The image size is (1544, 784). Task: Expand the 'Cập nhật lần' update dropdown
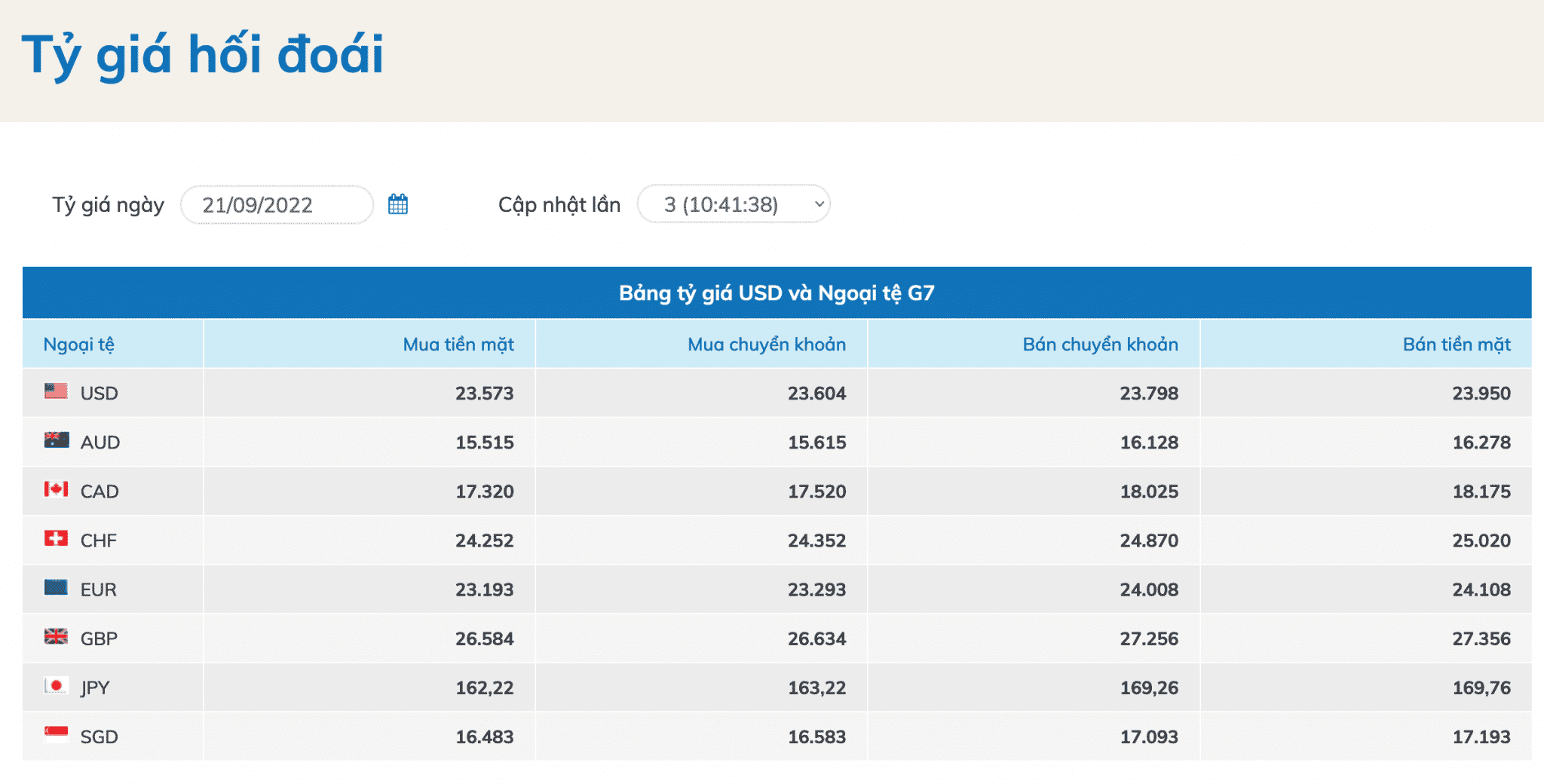tap(734, 204)
